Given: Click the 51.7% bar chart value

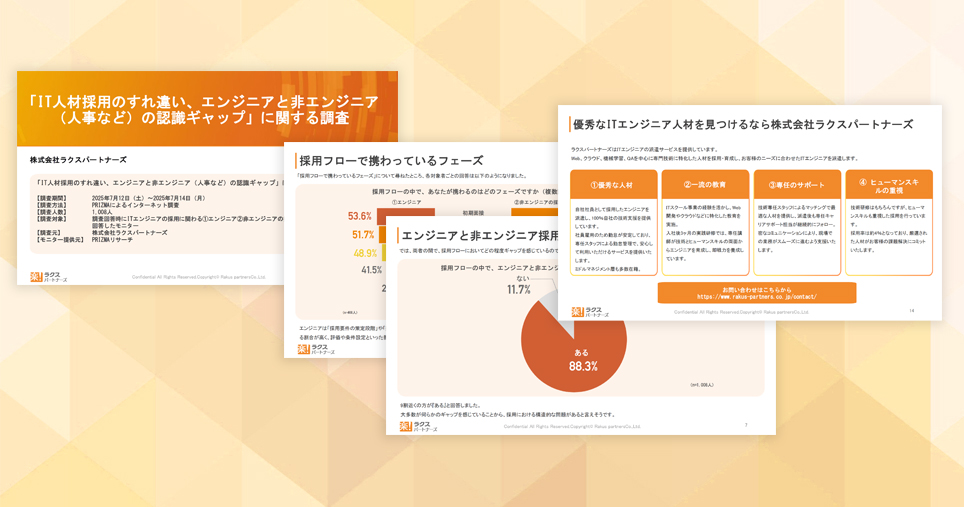Looking at the screenshot, I should click(x=363, y=235).
